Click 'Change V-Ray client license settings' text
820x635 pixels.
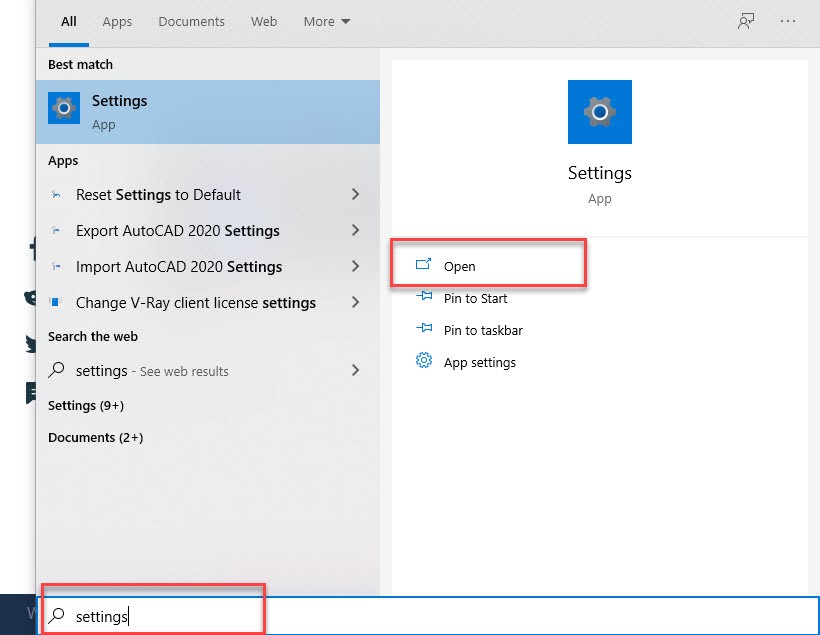tap(196, 303)
